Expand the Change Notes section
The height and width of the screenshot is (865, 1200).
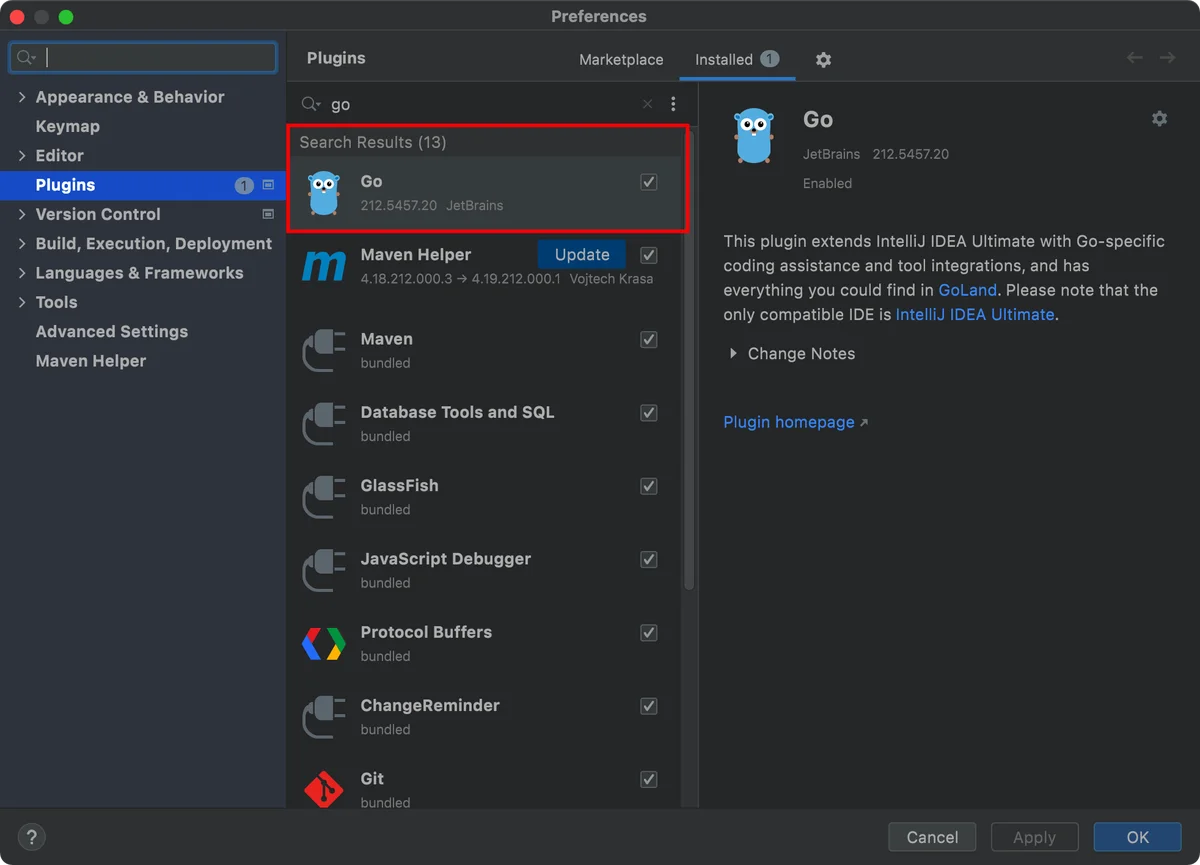pos(733,354)
